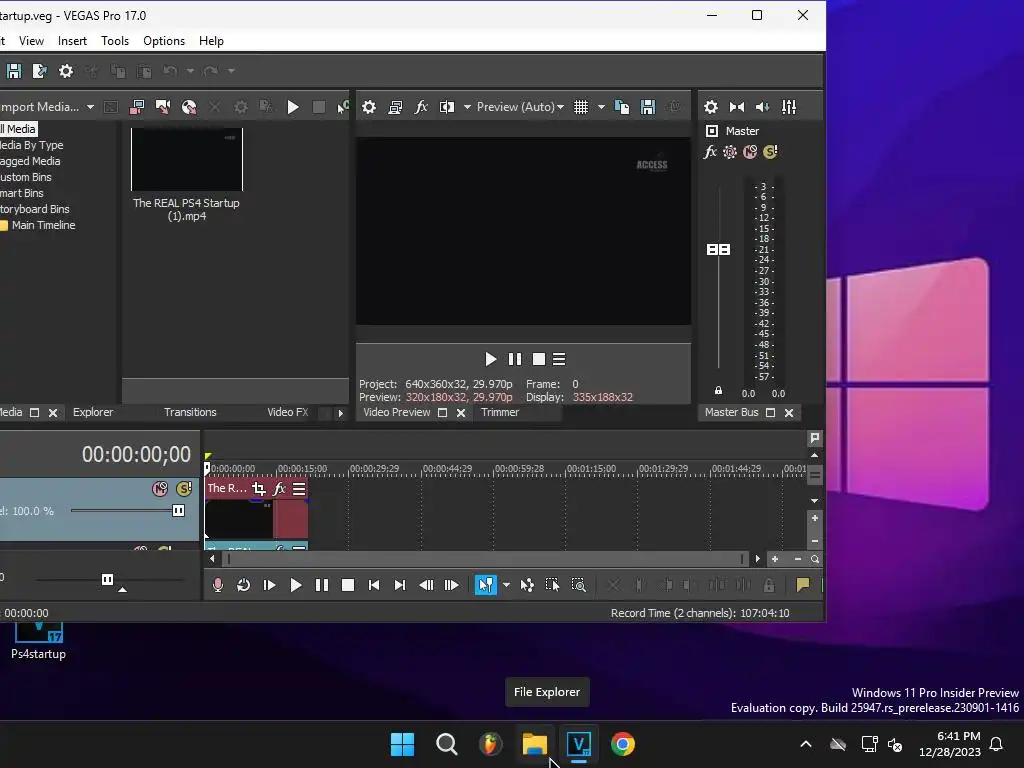This screenshot has width=1024, height=768.
Task: Open the View menu
Action: point(31,40)
